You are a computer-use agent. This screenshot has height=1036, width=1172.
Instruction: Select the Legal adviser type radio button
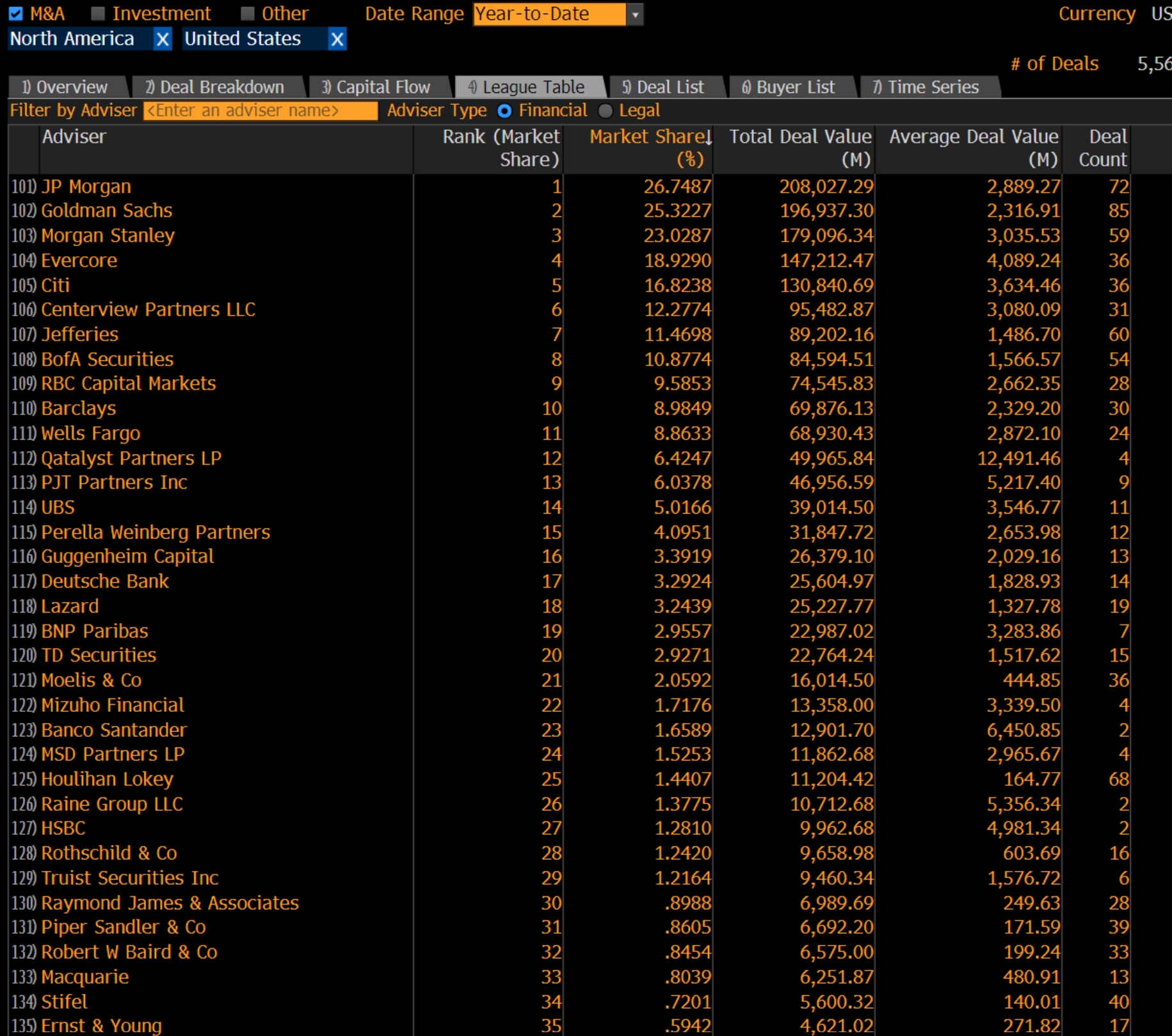[x=606, y=111]
